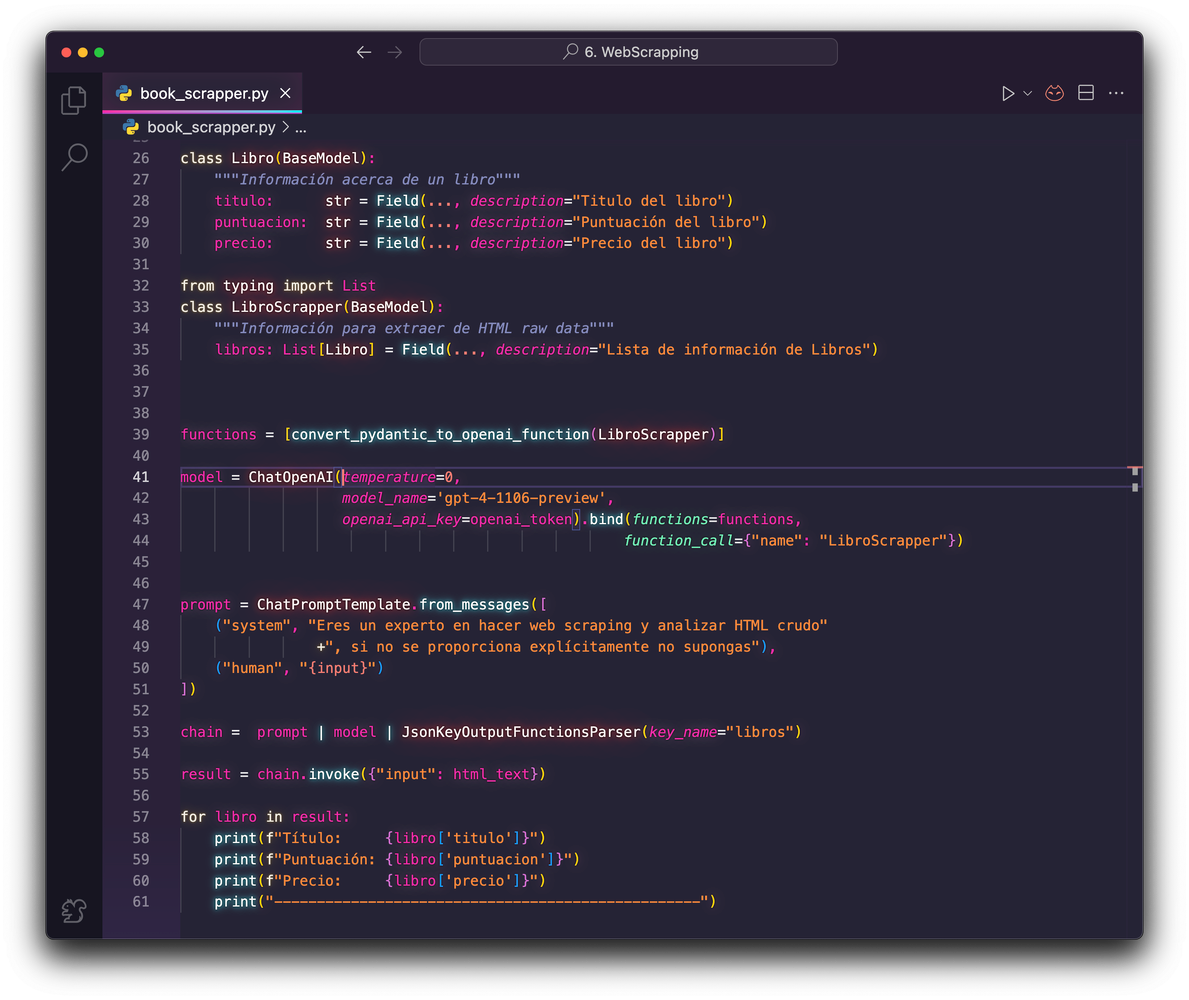Open the Explorer sidebar

click(74, 100)
